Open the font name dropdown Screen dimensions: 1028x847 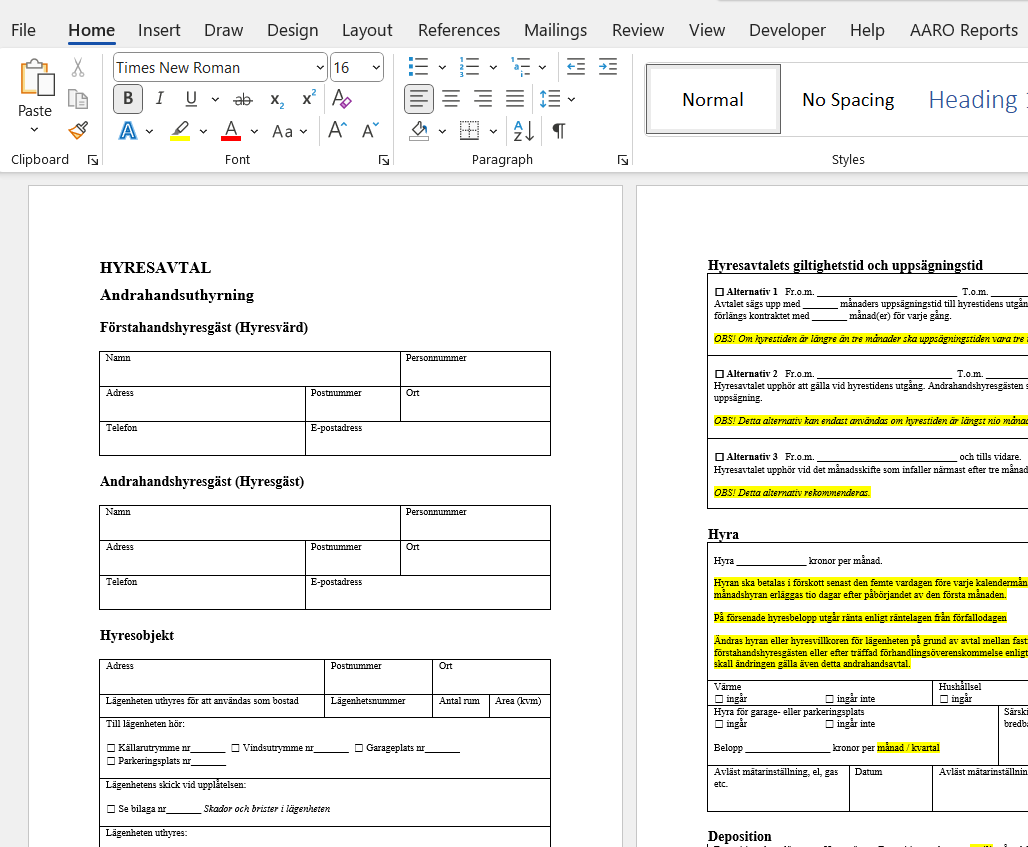(x=320, y=68)
